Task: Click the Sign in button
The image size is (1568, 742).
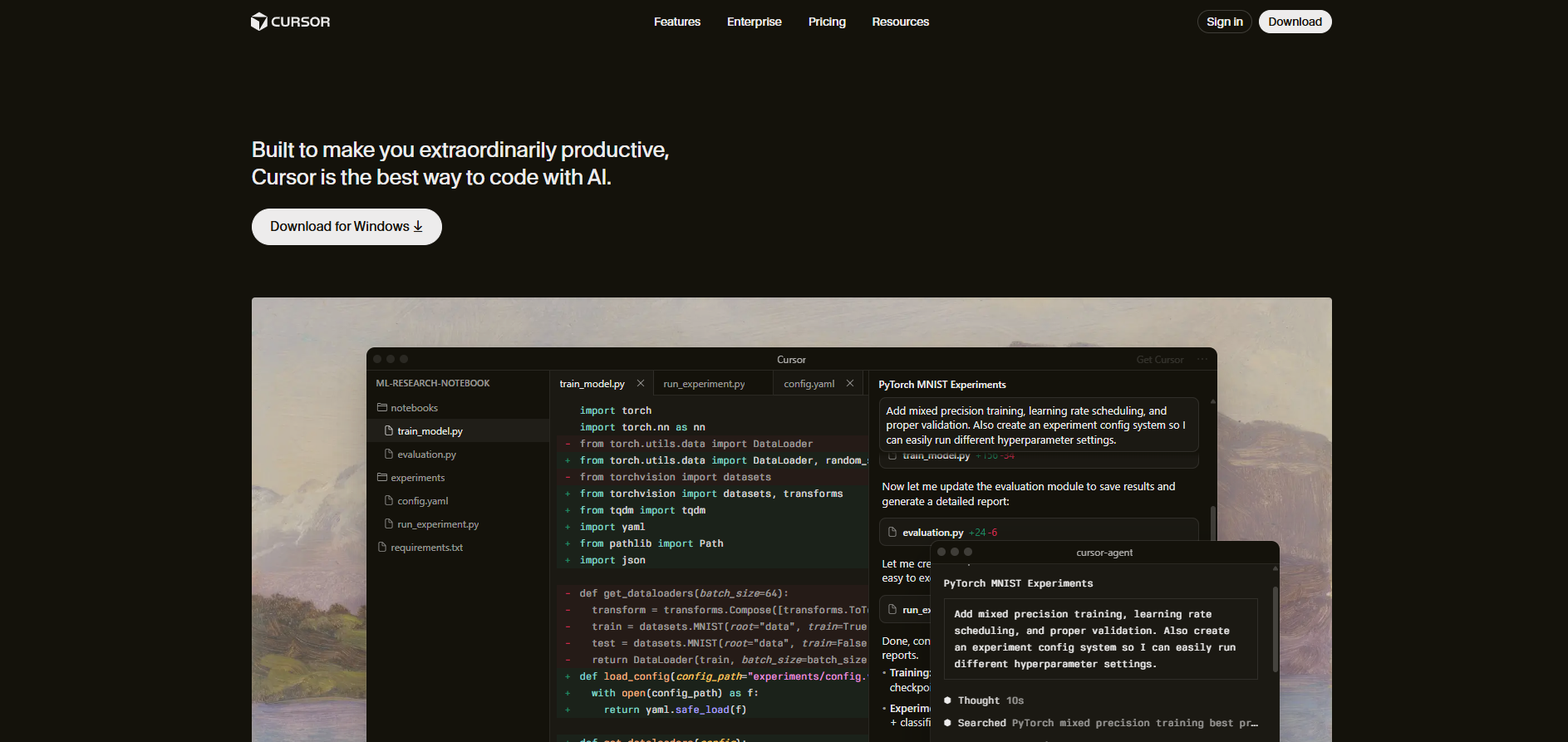Action: (1224, 22)
